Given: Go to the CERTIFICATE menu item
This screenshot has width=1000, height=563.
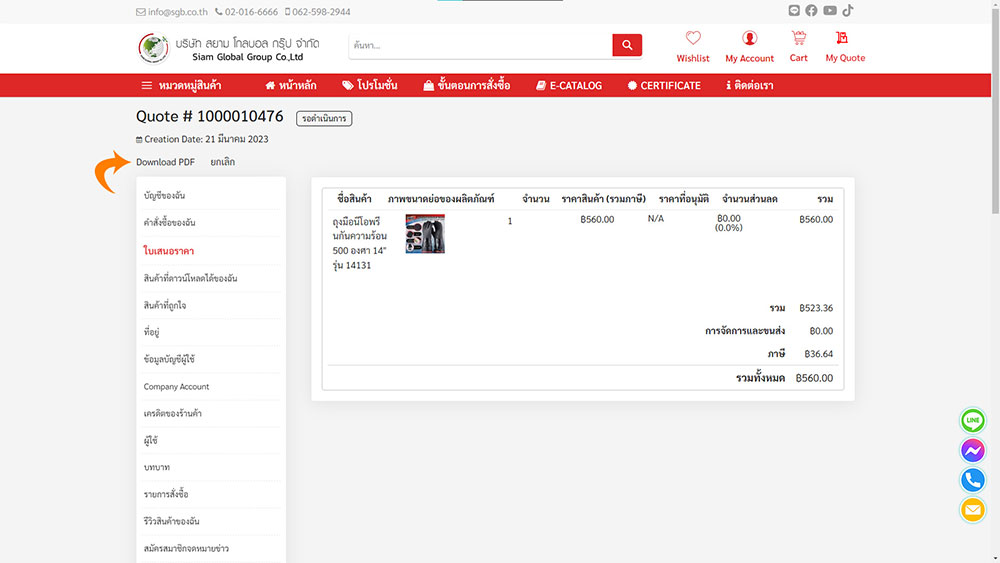Looking at the screenshot, I should coord(664,86).
